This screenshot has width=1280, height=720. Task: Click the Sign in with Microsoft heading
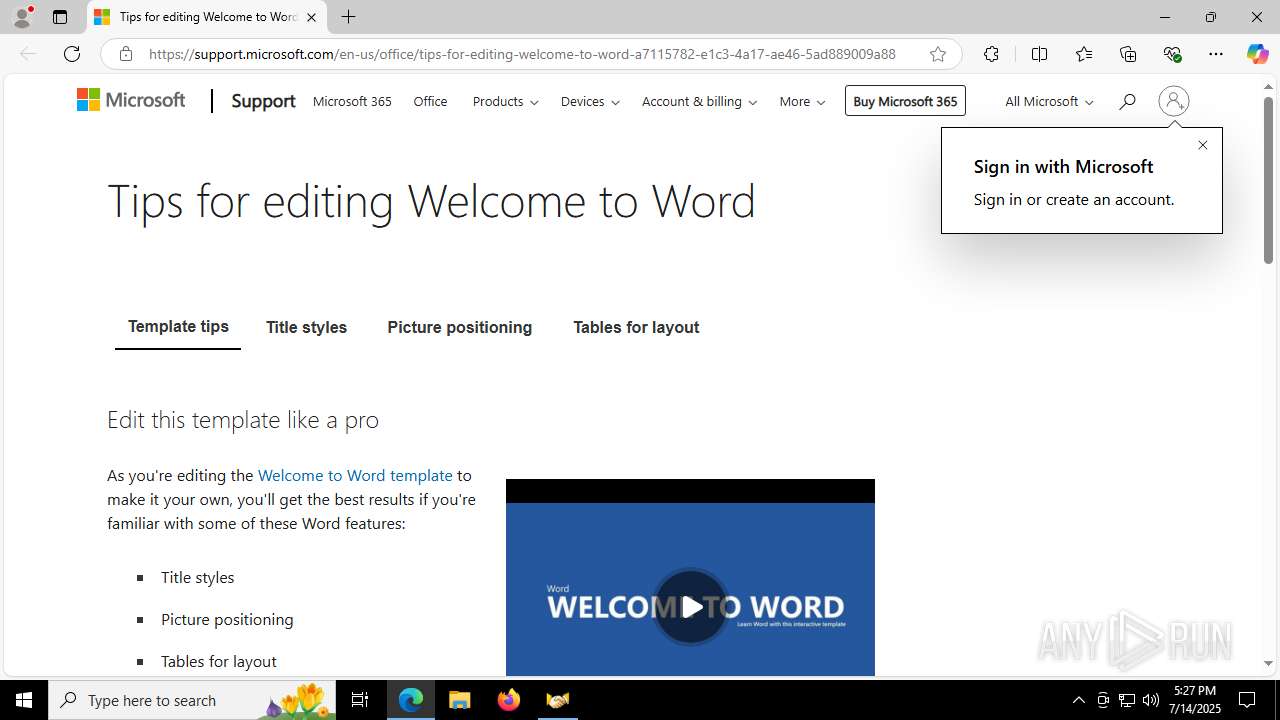1063,167
